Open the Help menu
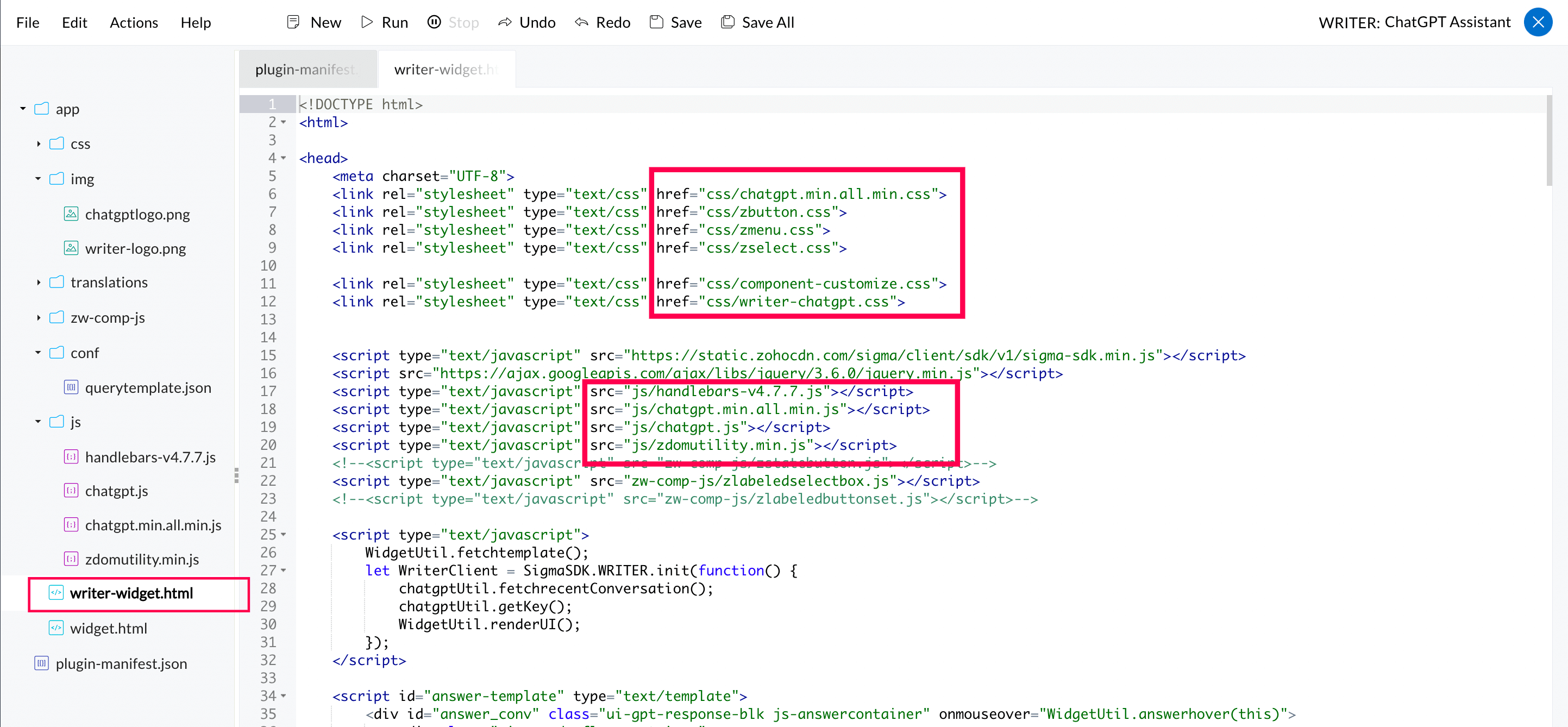The width and height of the screenshot is (1568, 727). pyautogui.click(x=196, y=22)
